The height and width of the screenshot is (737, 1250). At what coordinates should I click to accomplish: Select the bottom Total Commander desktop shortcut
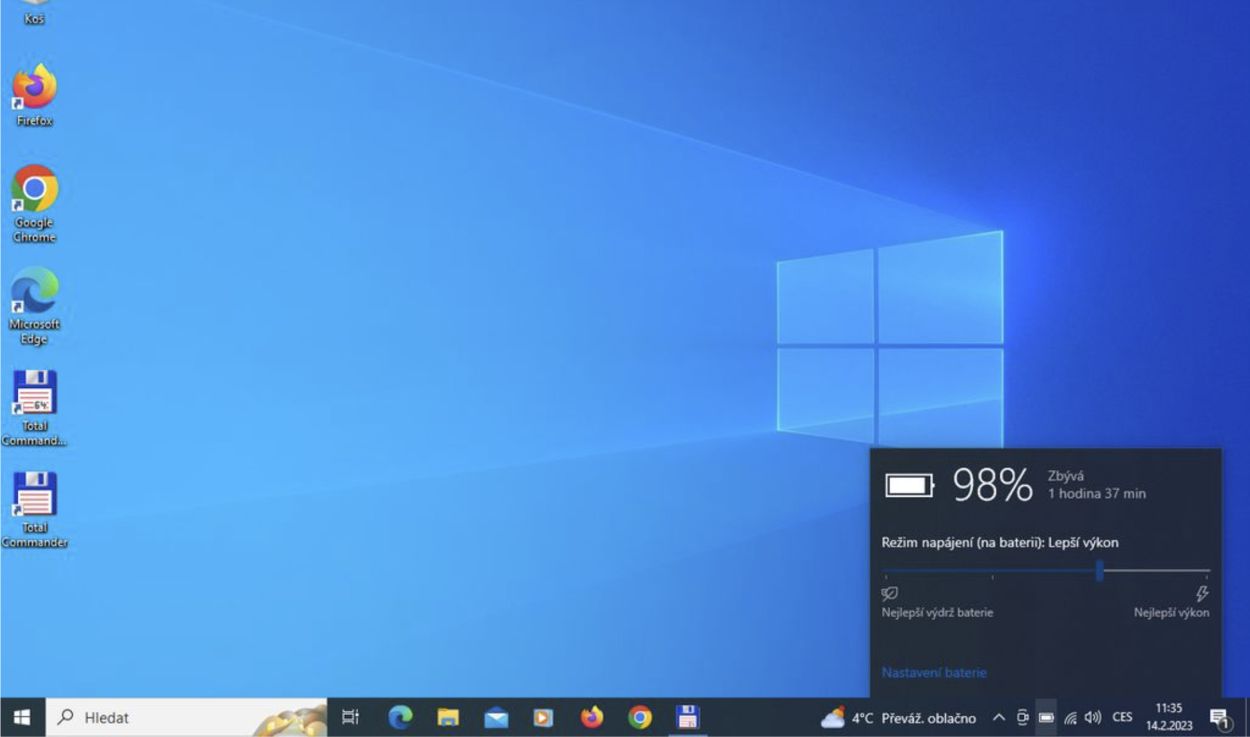click(x=34, y=497)
